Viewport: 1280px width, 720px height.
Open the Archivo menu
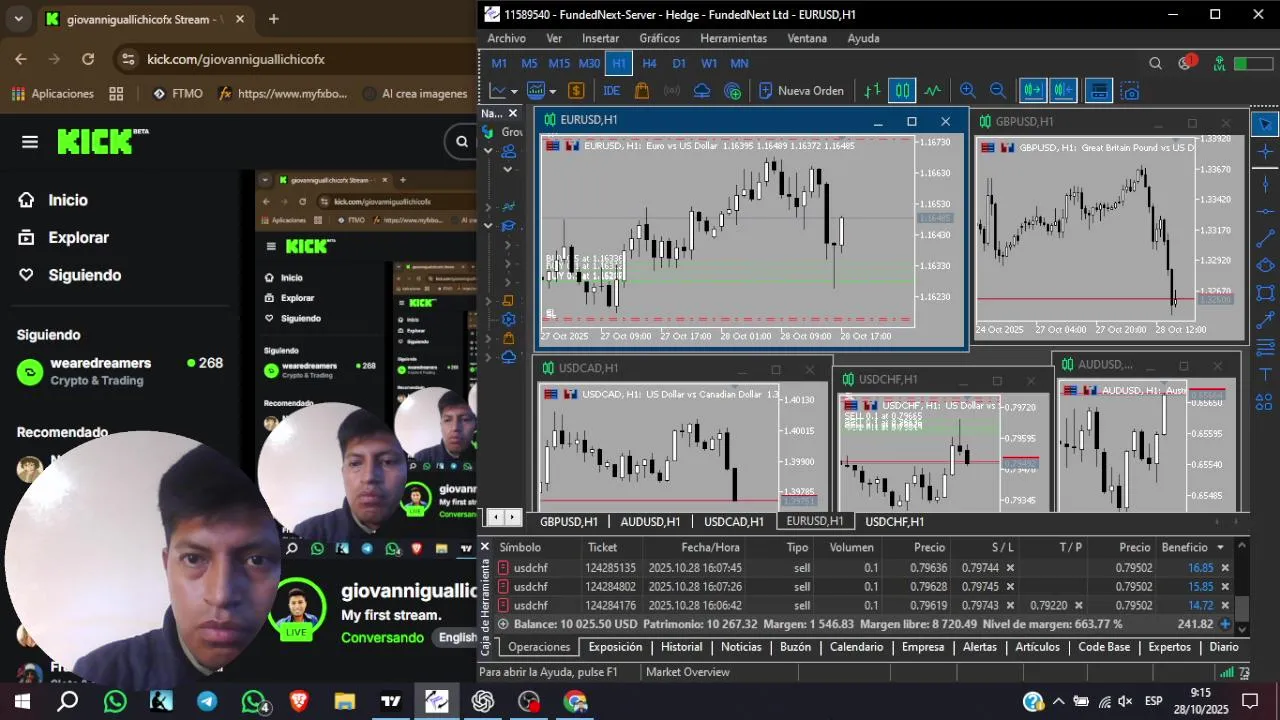coord(506,38)
